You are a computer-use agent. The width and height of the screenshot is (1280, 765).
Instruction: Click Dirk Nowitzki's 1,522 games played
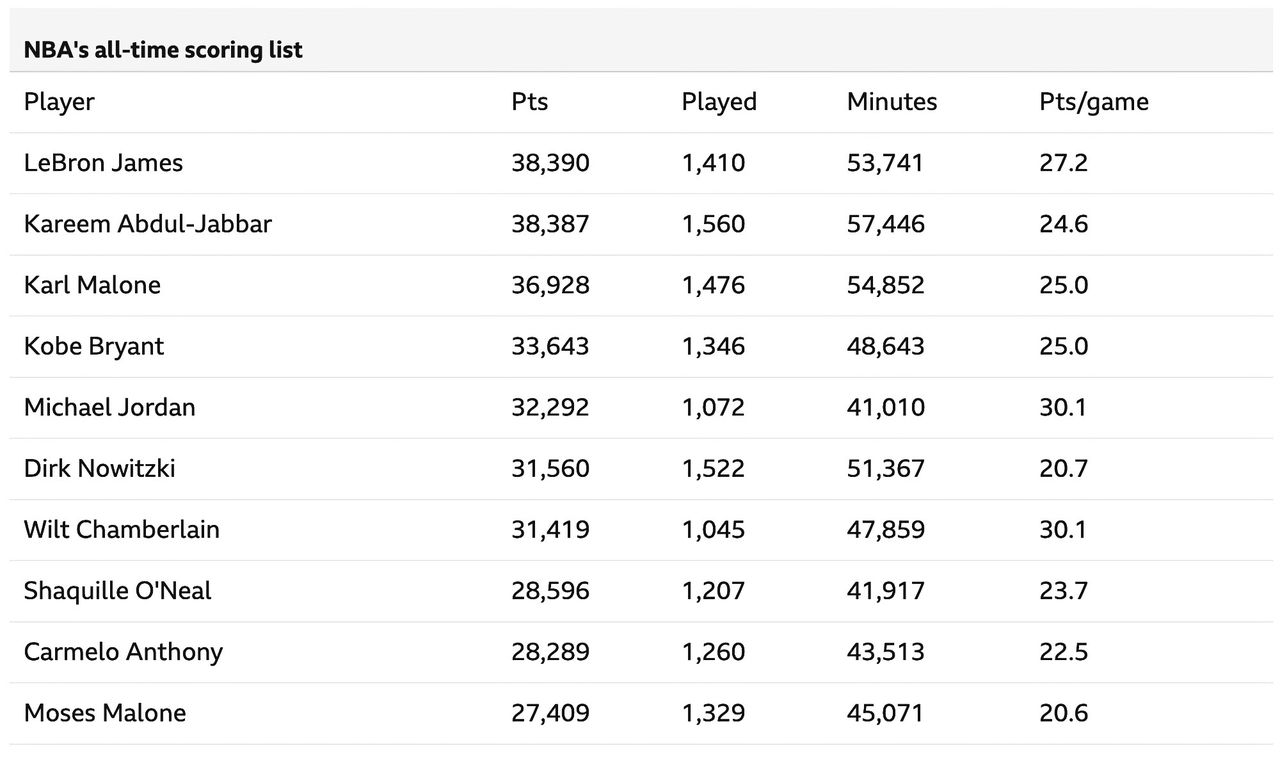click(713, 468)
